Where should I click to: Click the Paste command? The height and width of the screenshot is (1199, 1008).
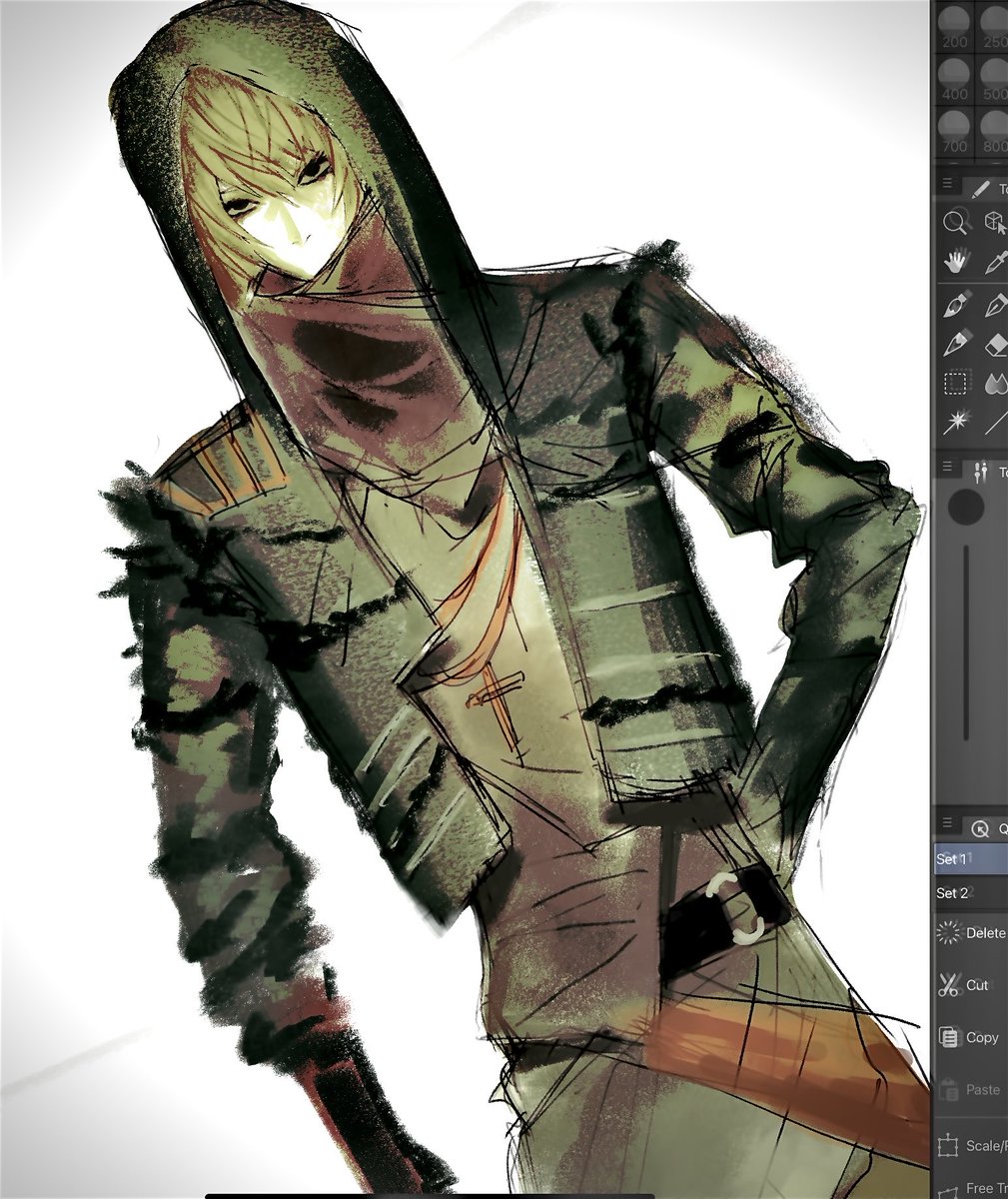pyautogui.click(x=971, y=1089)
